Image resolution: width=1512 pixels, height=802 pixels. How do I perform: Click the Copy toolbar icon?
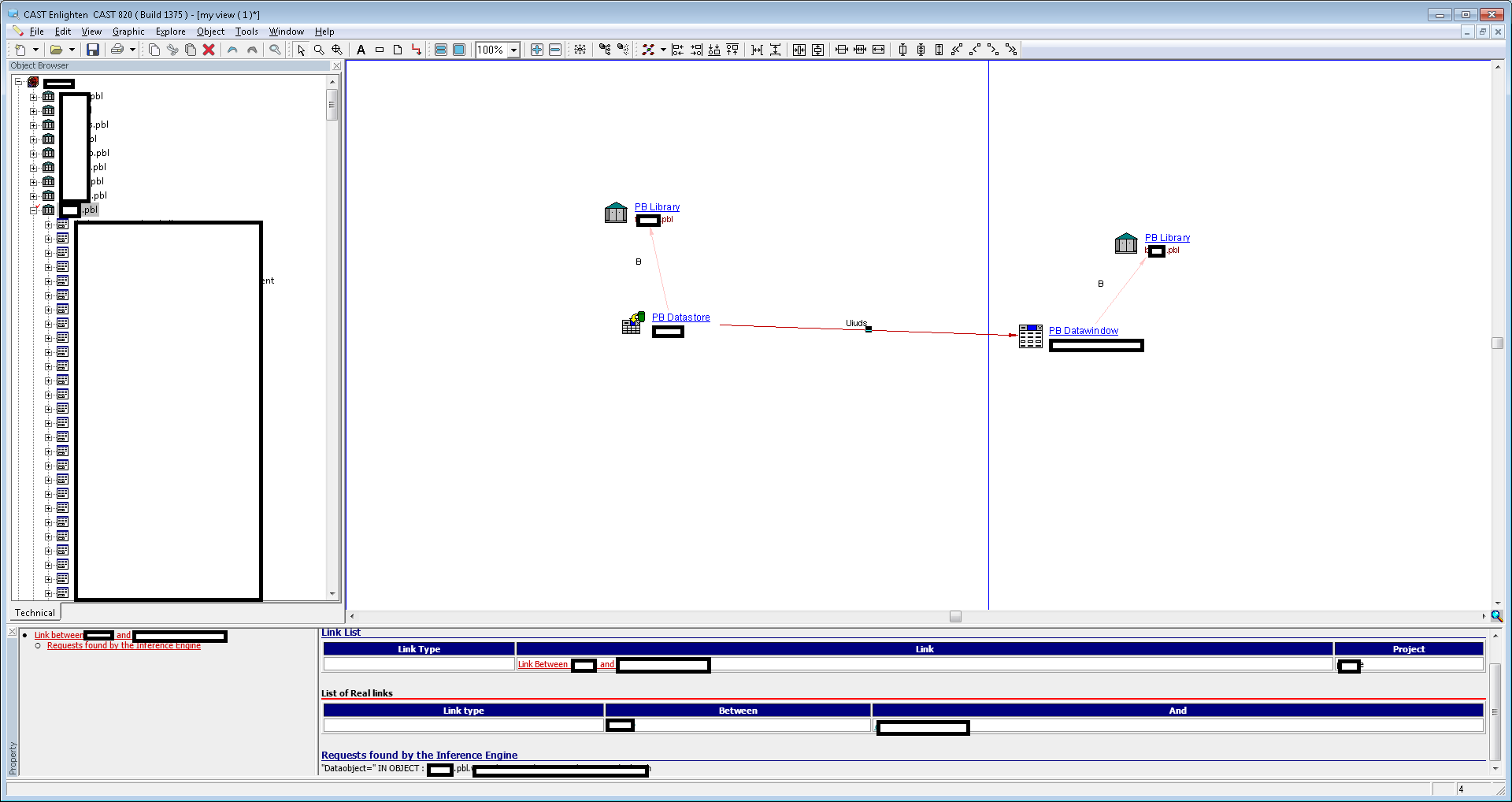click(x=154, y=50)
